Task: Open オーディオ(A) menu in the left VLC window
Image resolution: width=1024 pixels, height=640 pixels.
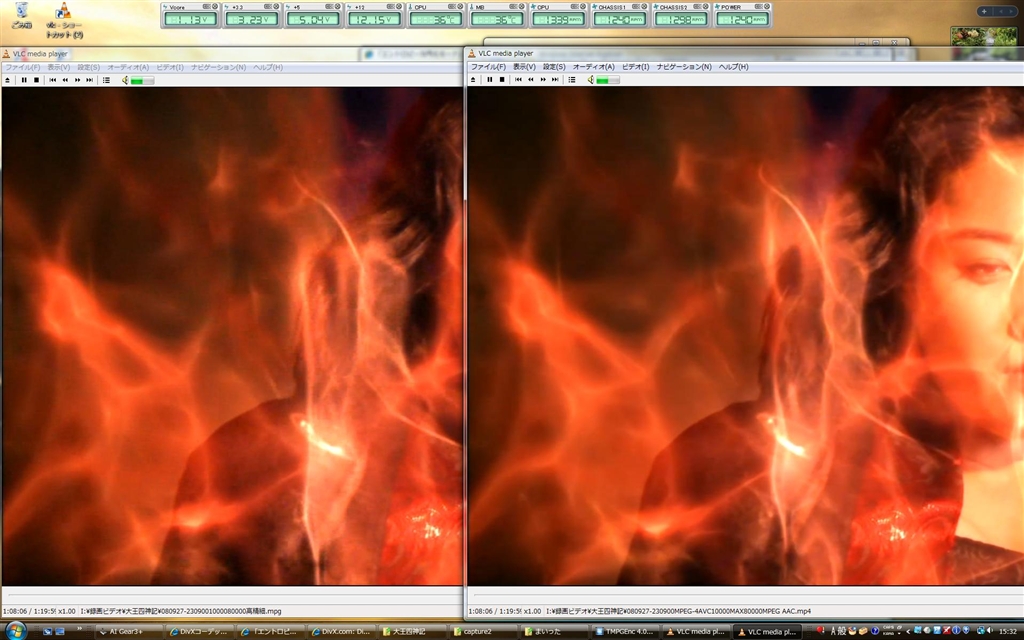Action: tap(128, 67)
